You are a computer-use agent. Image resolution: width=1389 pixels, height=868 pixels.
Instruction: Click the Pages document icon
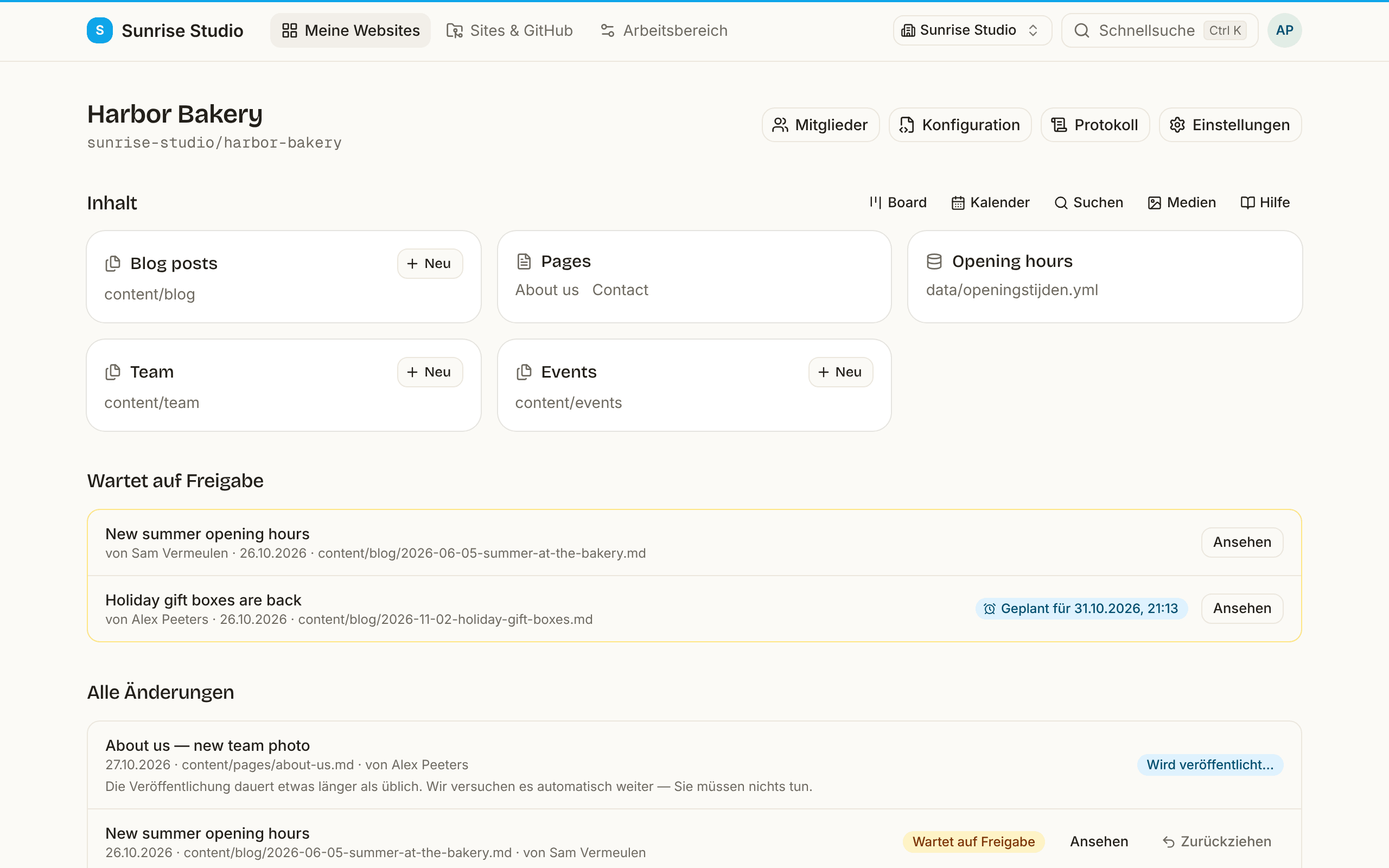pyautogui.click(x=524, y=261)
